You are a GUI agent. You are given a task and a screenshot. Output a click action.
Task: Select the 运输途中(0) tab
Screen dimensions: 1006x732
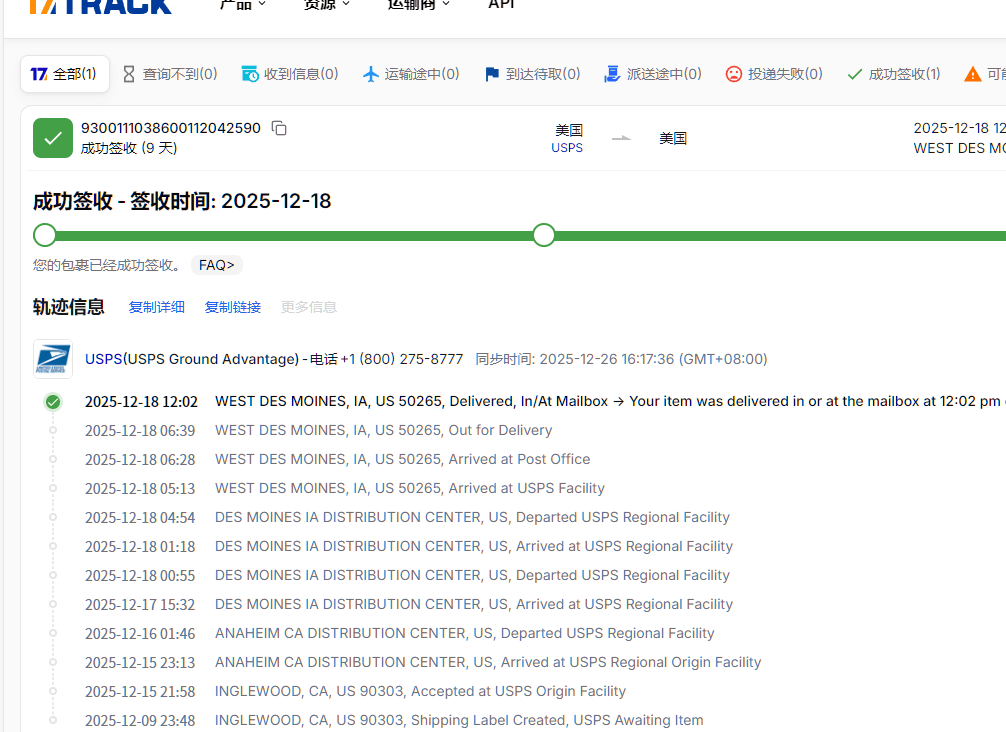point(411,74)
